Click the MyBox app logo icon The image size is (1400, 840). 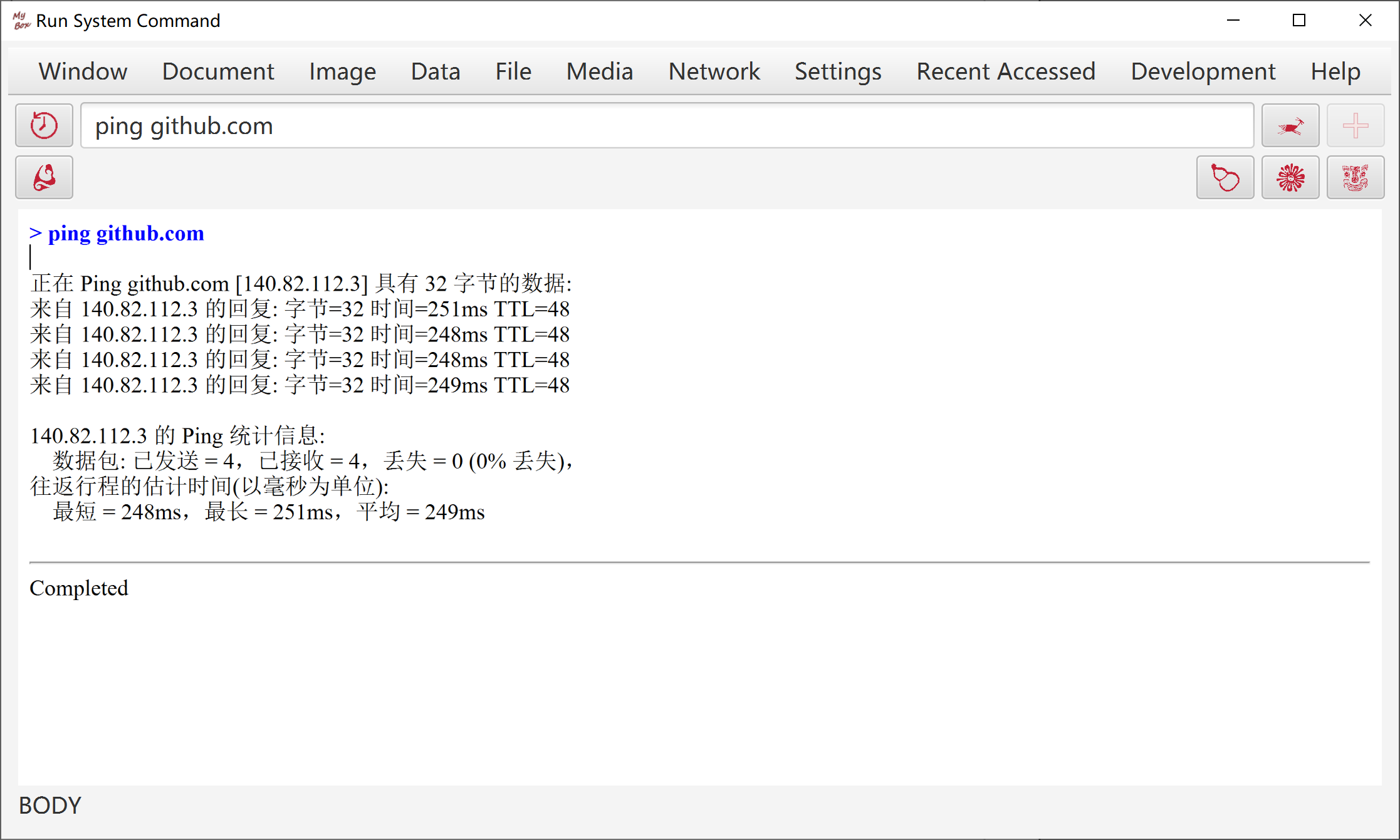pos(21,21)
